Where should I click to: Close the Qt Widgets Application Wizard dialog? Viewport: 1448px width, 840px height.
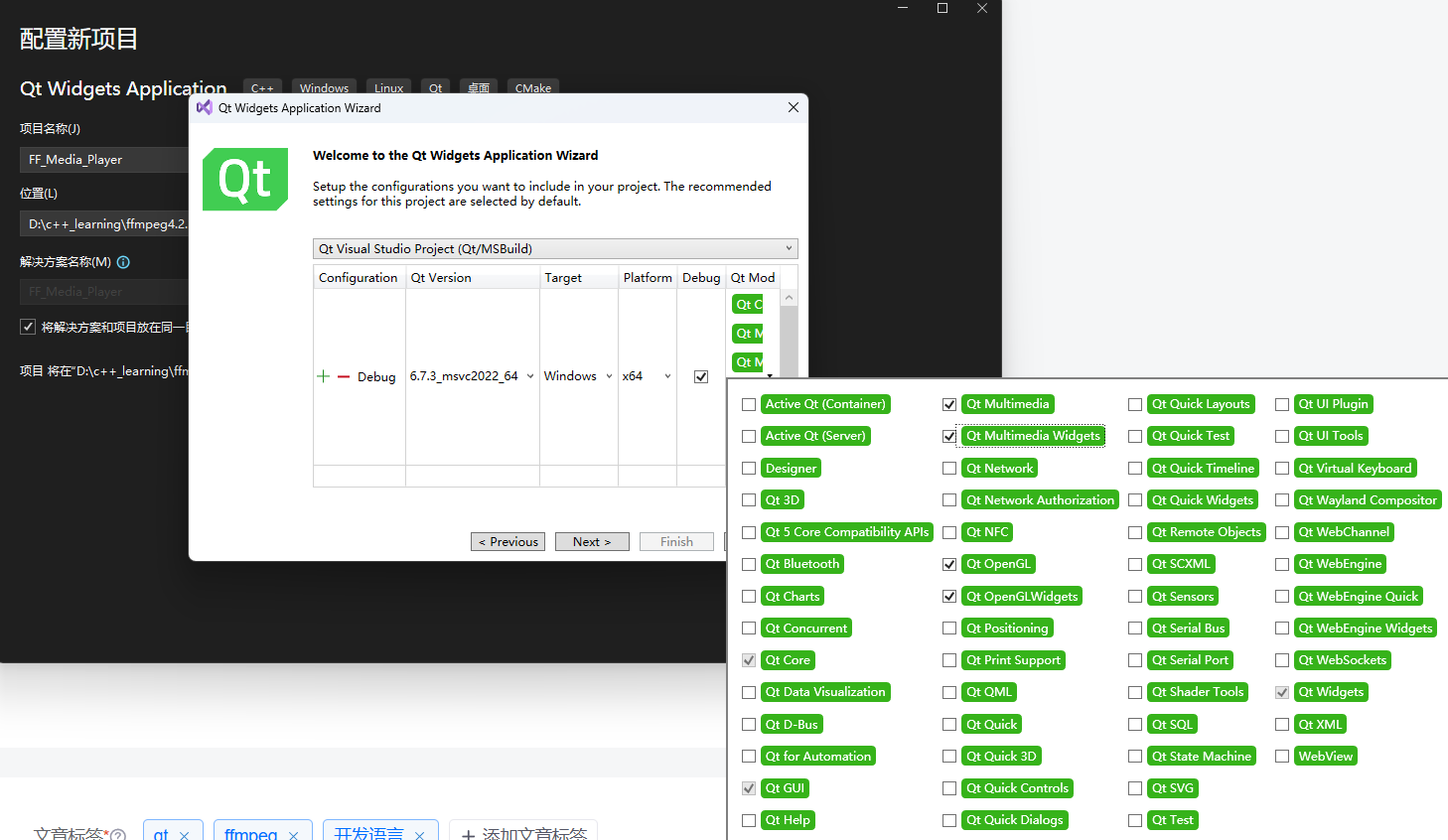(x=794, y=107)
